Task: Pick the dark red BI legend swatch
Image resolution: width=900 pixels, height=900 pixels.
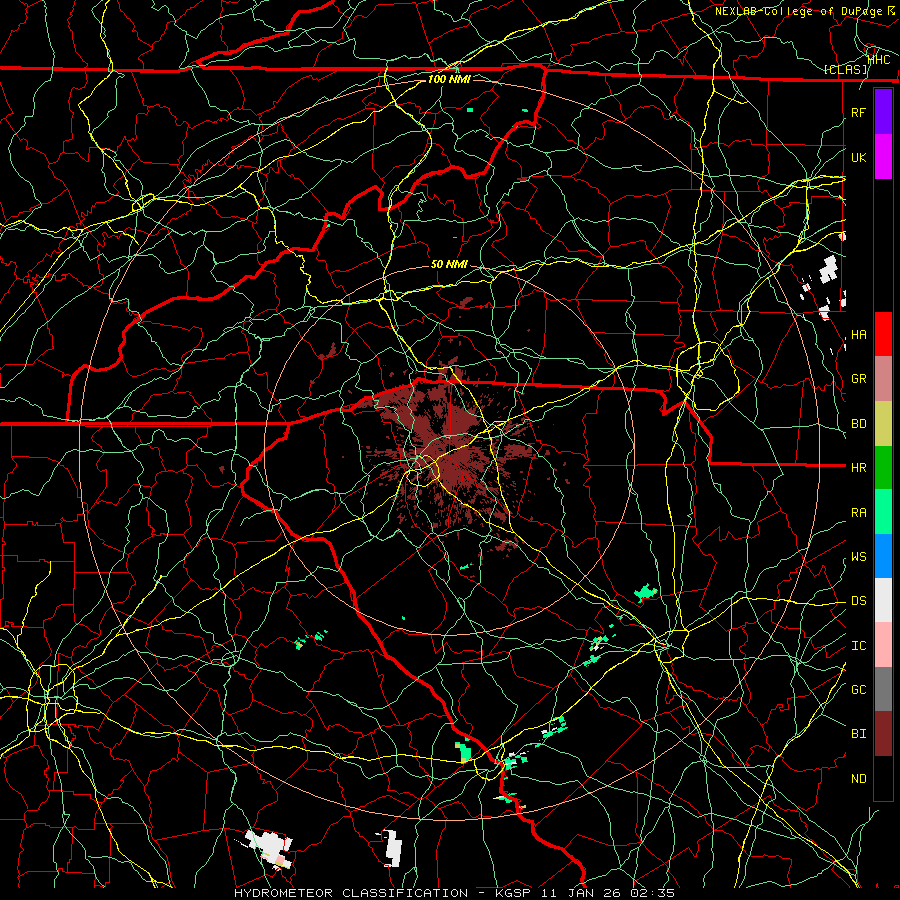Action: [883, 734]
